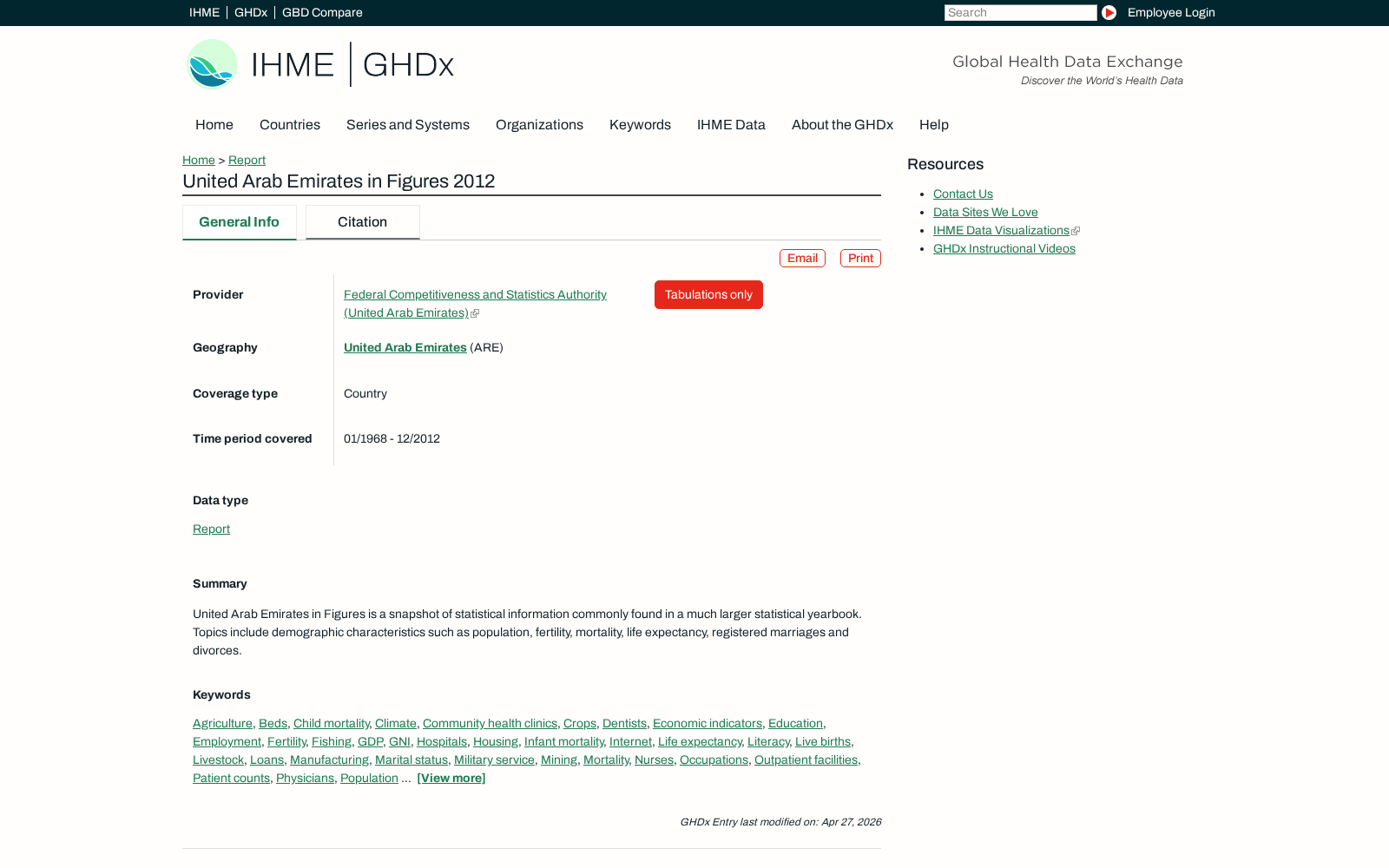Click the Live births keyword
Viewport: 1389px width, 868px height.
point(823,741)
